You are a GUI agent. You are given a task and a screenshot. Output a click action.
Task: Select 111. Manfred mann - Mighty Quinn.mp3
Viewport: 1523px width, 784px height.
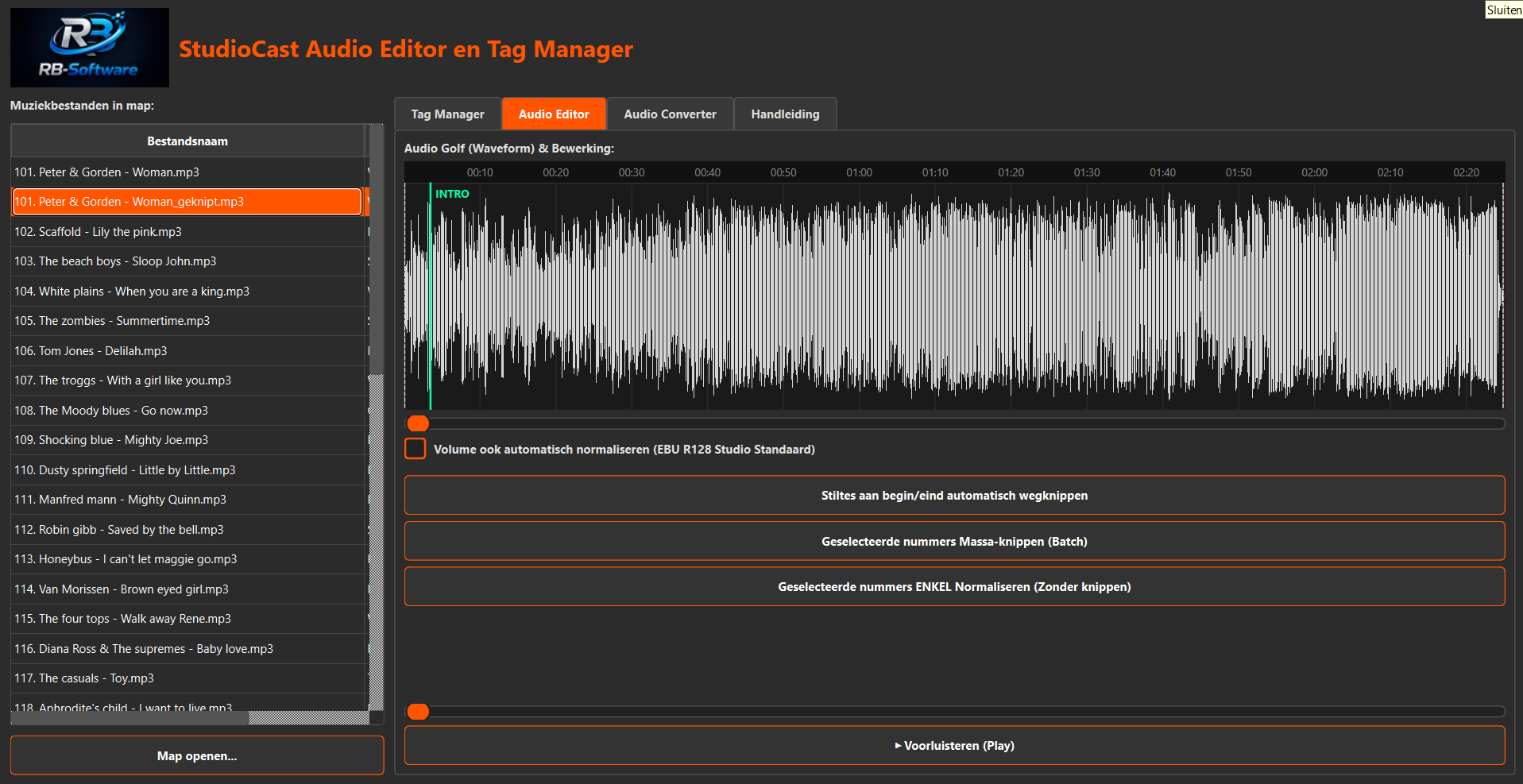pos(187,500)
